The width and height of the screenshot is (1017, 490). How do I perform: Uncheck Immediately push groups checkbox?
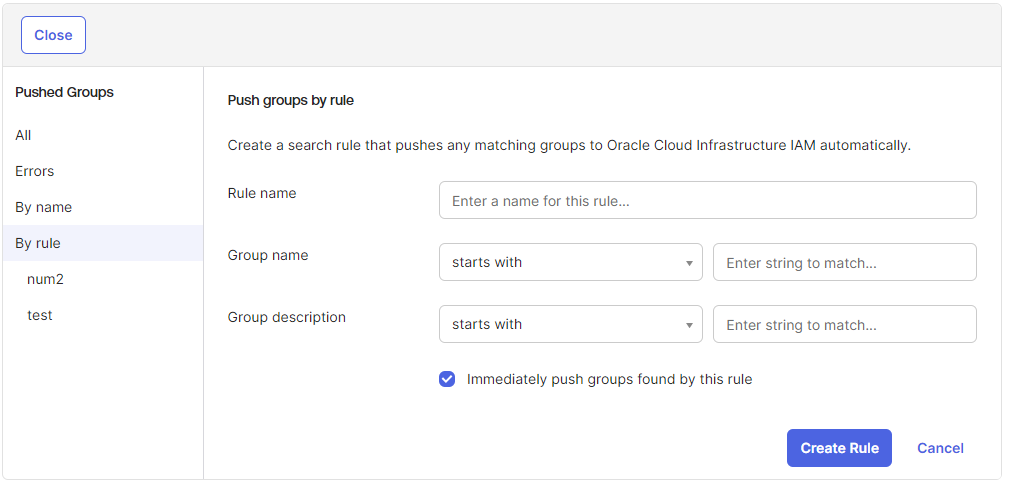click(447, 379)
